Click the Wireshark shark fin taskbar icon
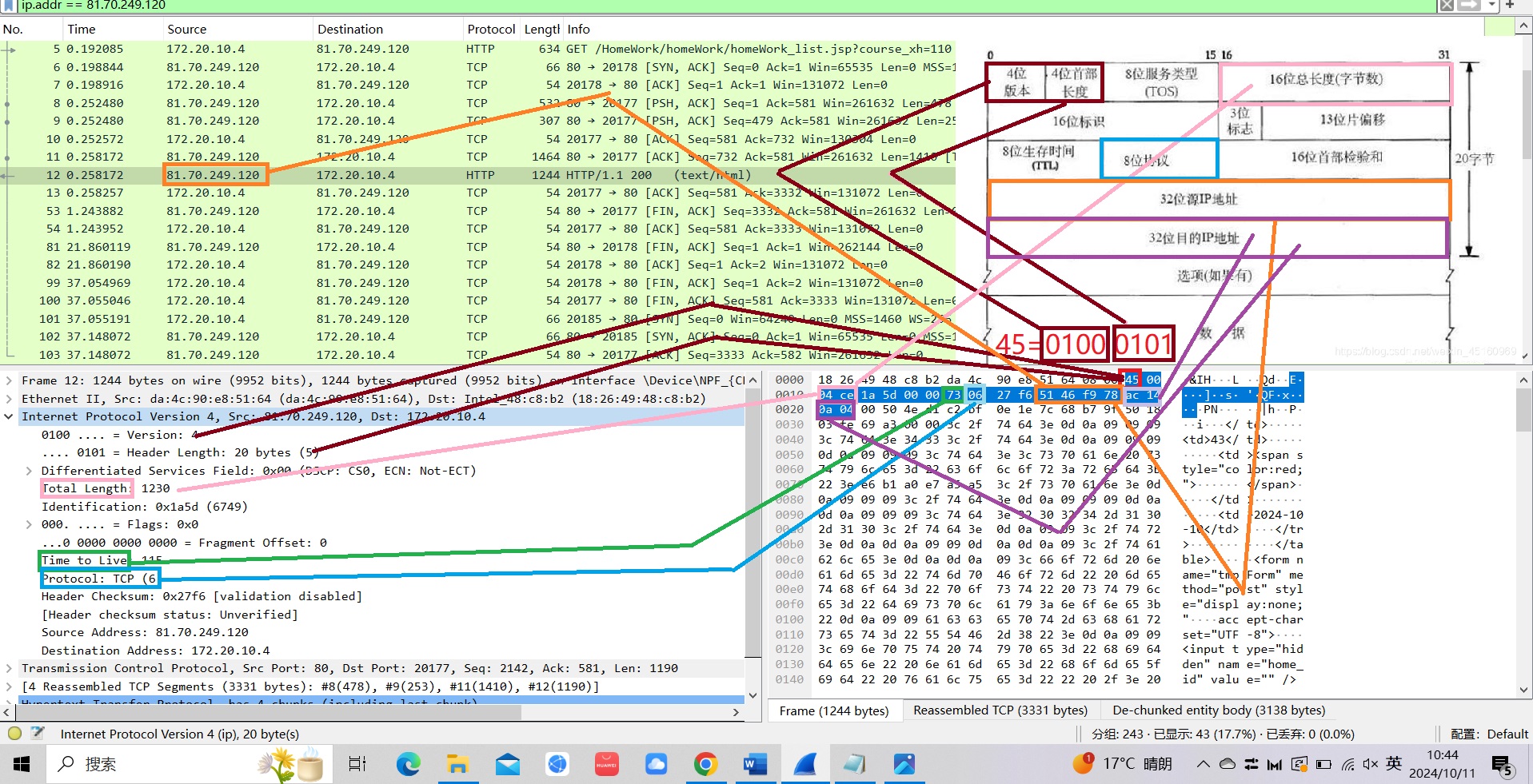 [x=804, y=764]
